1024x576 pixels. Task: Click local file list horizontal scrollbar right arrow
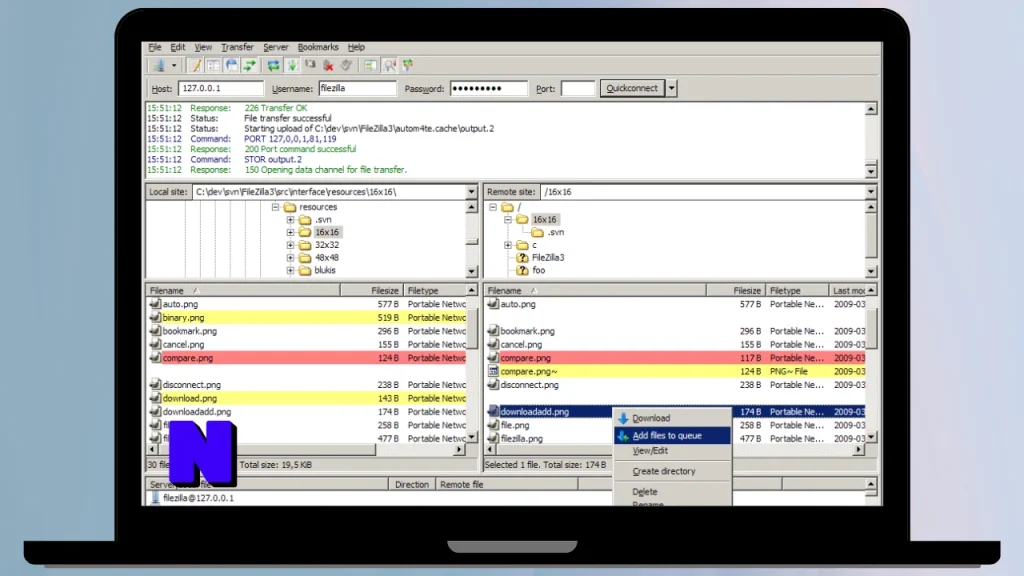[x=459, y=450]
